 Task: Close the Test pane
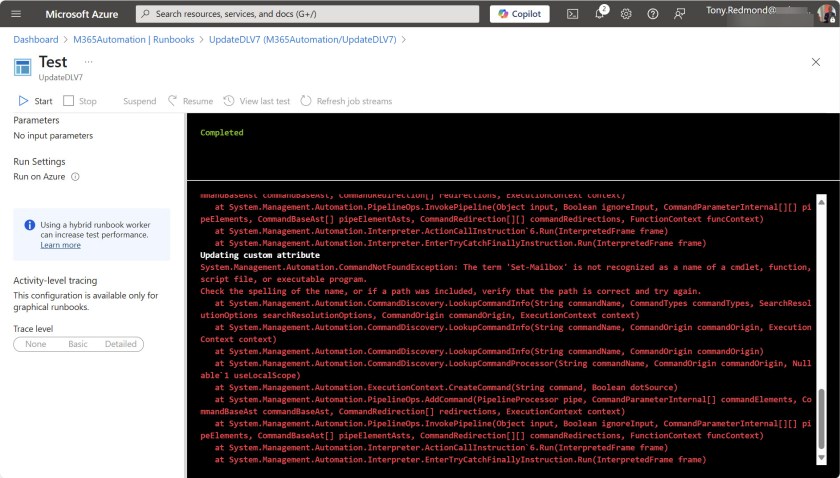815,62
